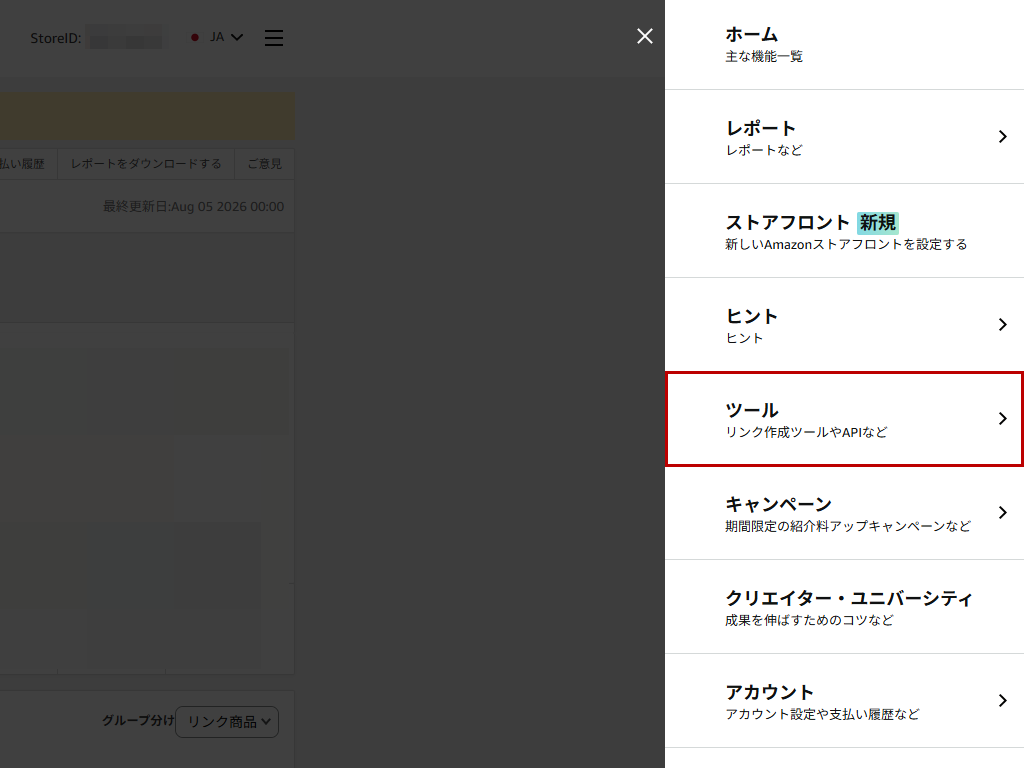Image resolution: width=1024 pixels, height=768 pixels.
Task: Click レポートをダウンロードする tab
Action: click(x=146, y=164)
